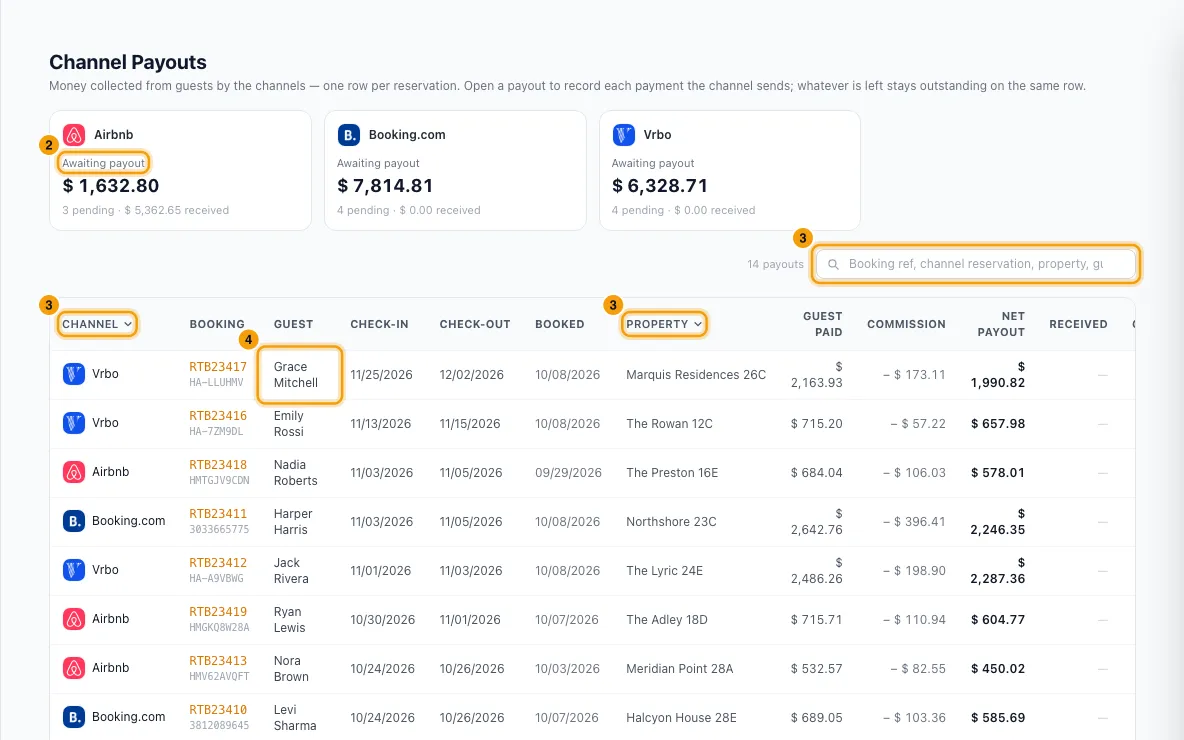The image size is (1184, 740).
Task: Click the Airbnb card's Awaiting payout label
Action: pyautogui.click(x=103, y=163)
